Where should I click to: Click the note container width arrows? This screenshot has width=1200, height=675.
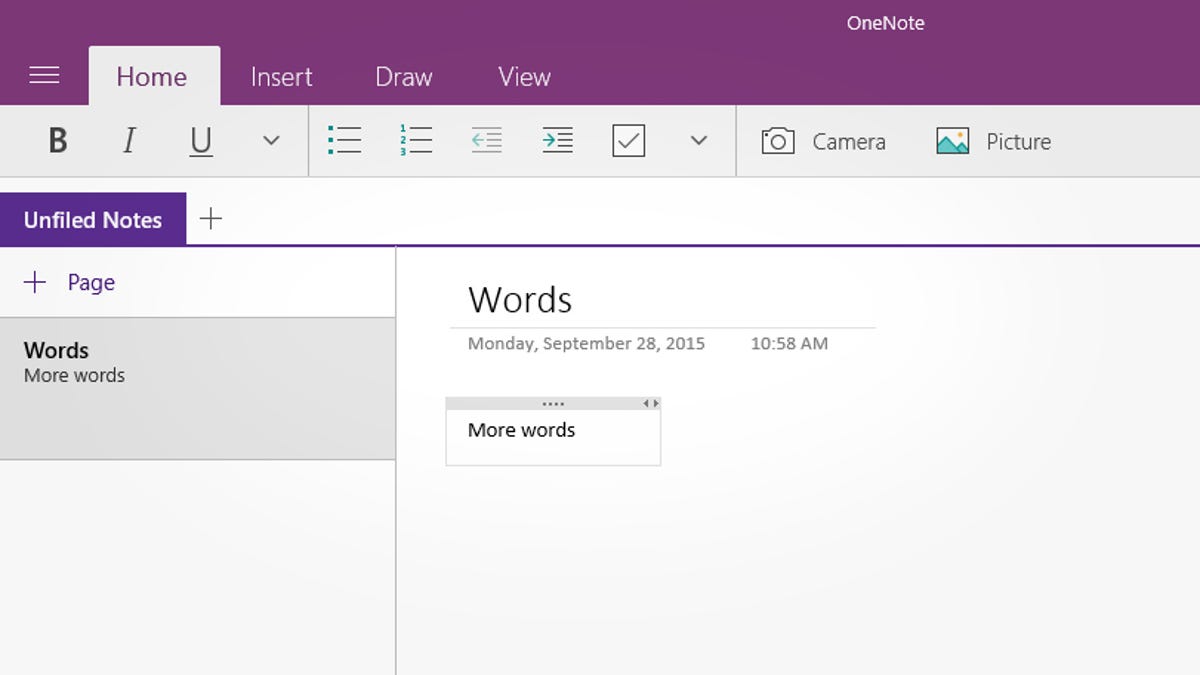pos(651,404)
